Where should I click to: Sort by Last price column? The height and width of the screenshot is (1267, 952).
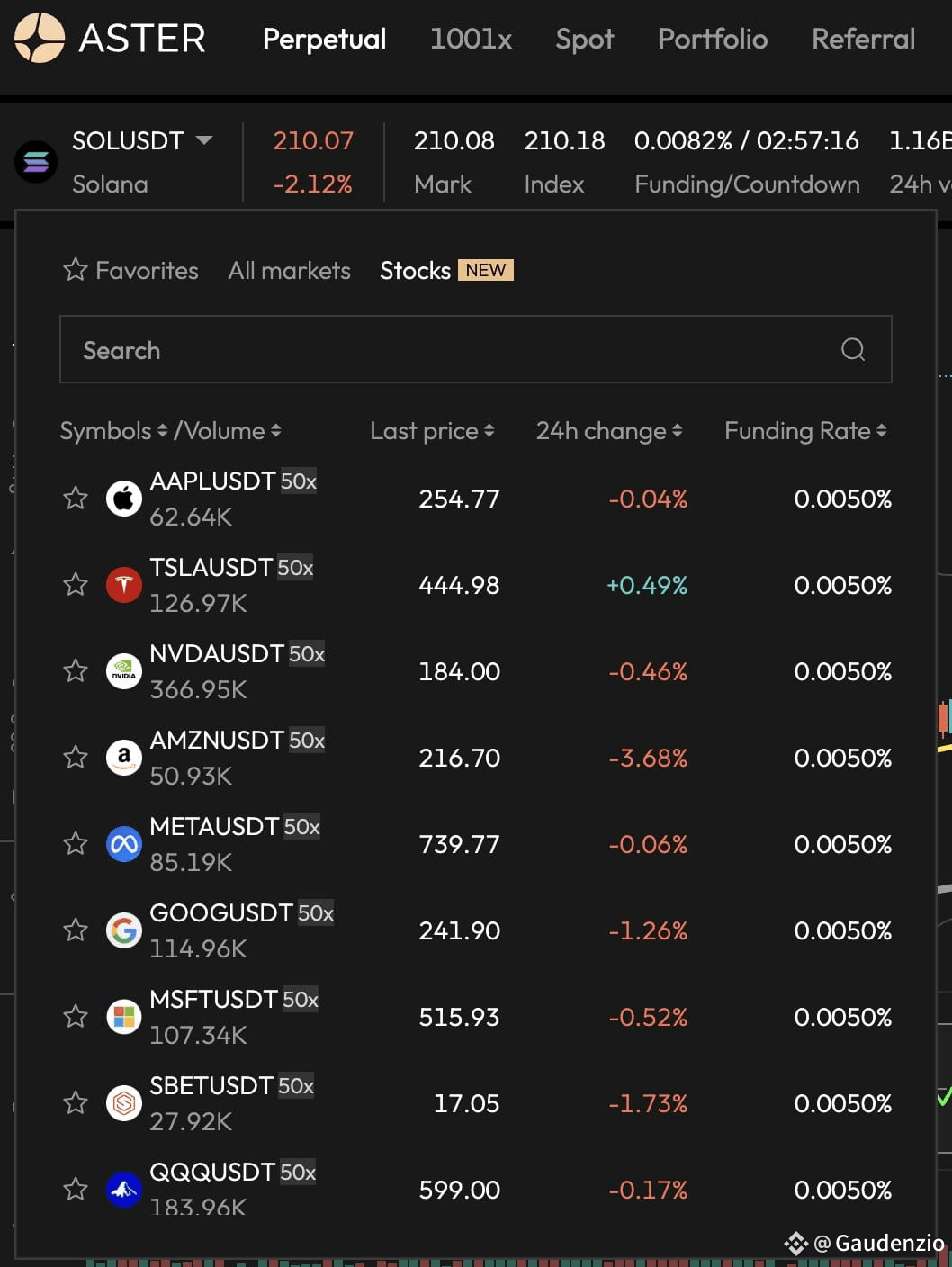click(x=432, y=431)
